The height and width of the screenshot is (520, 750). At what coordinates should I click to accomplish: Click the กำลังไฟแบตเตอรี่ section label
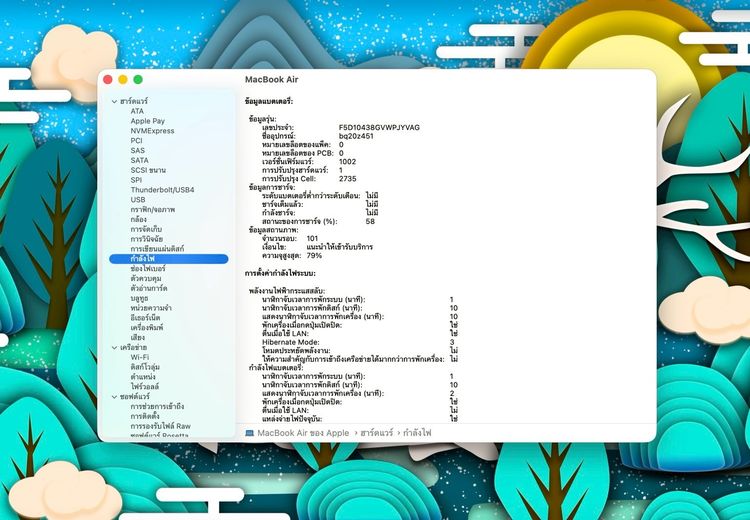[x=276, y=368]
